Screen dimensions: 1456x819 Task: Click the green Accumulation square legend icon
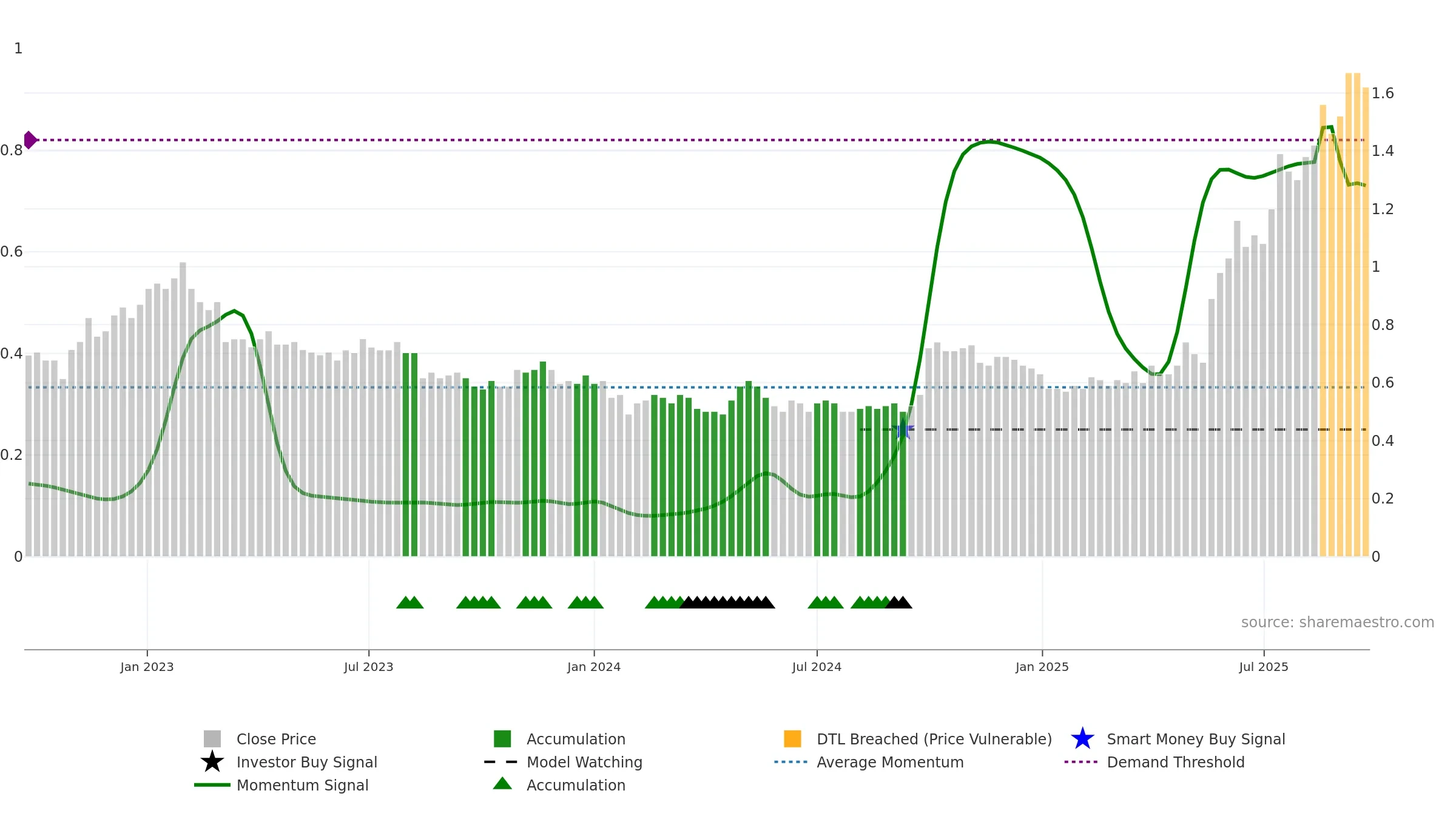pos(502,739)
